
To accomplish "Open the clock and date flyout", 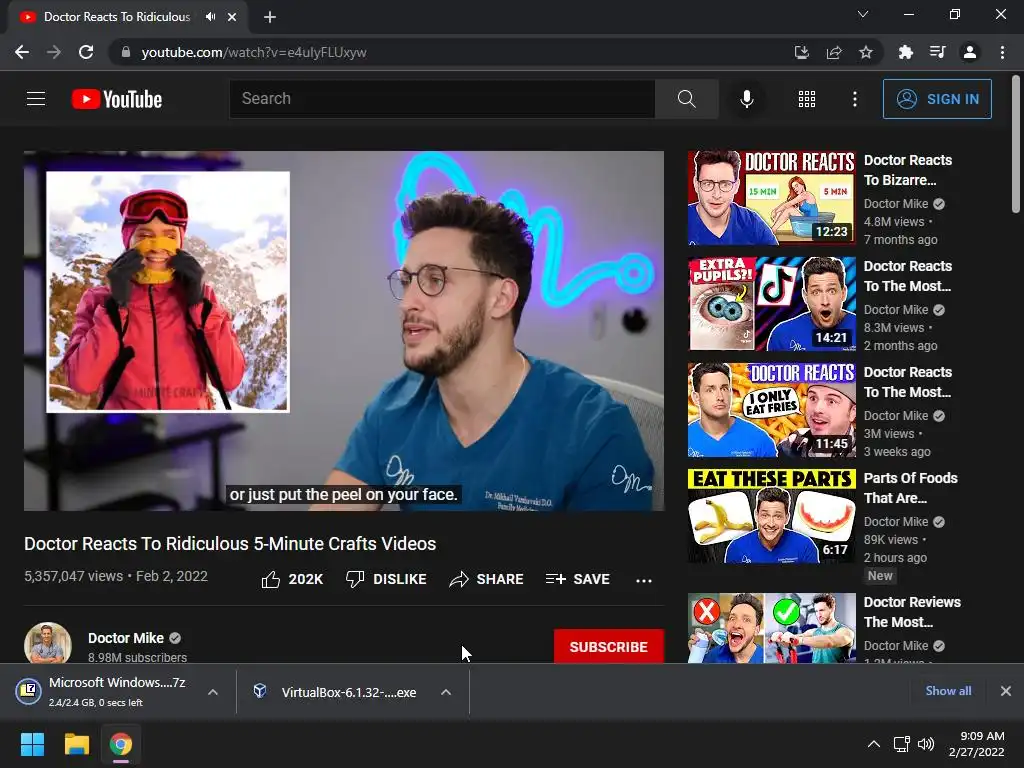I will click(x=976, y=744).
